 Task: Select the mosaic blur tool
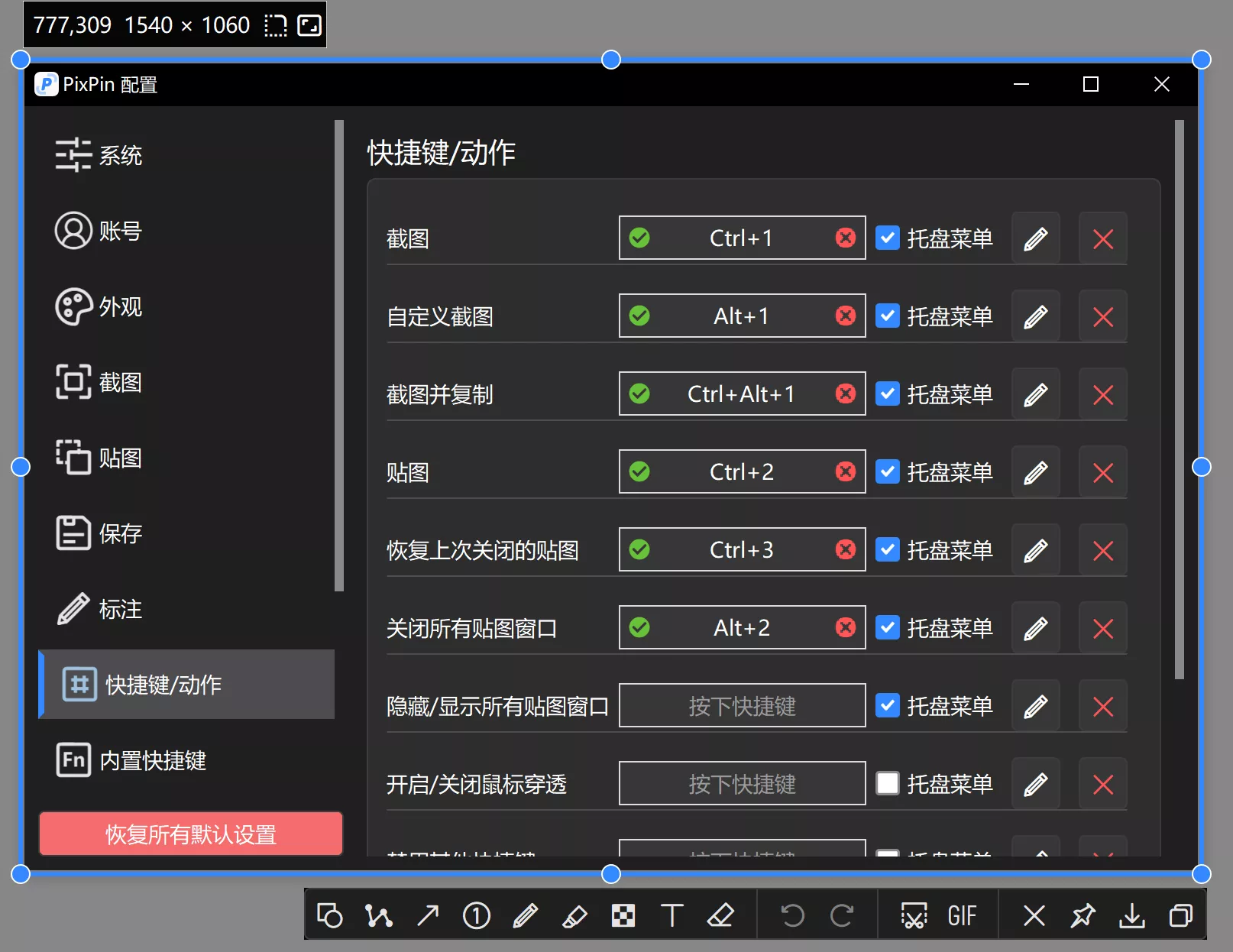coord(623,915)
